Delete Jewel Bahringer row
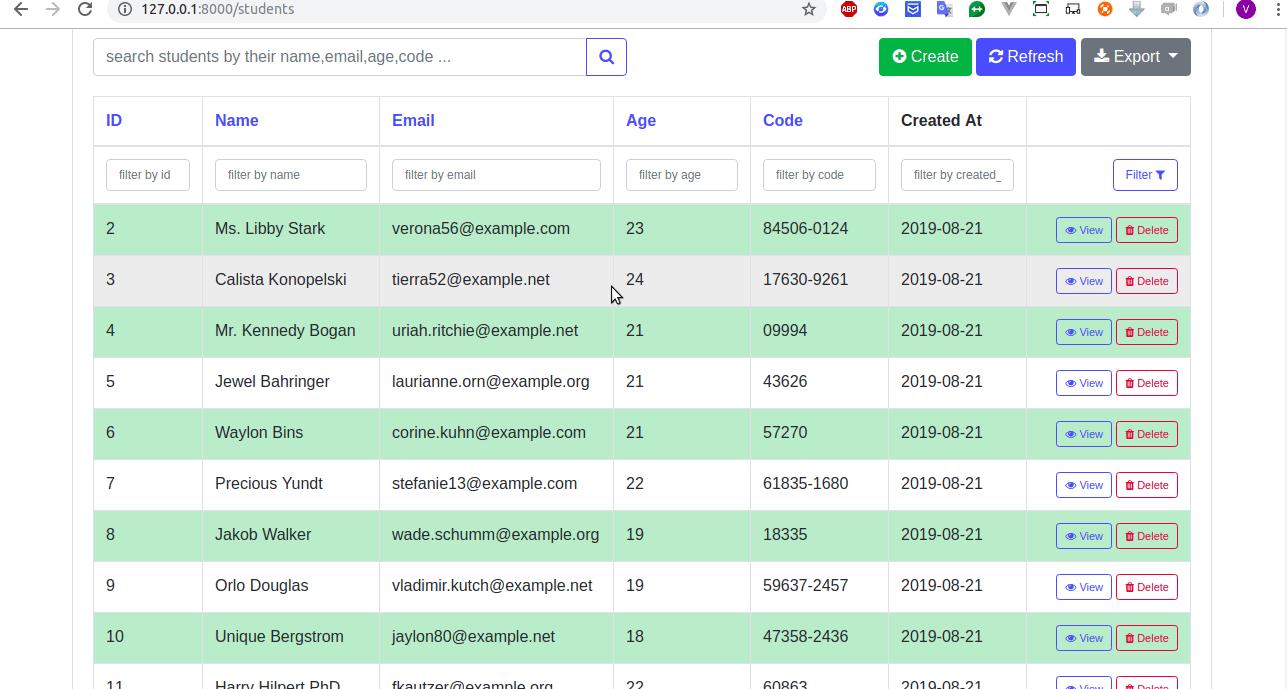 click(x=1146, y=383)
